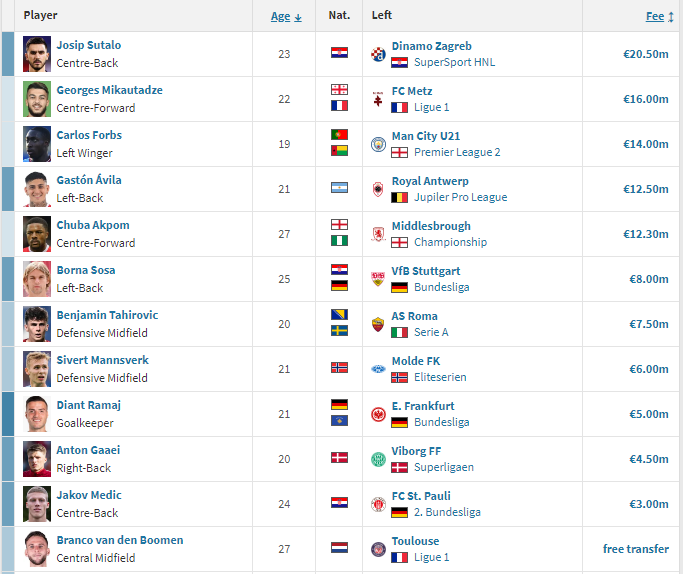683x574 pixels.
Task: Open the Middlesbrough club page link
Action: (432, 225)
